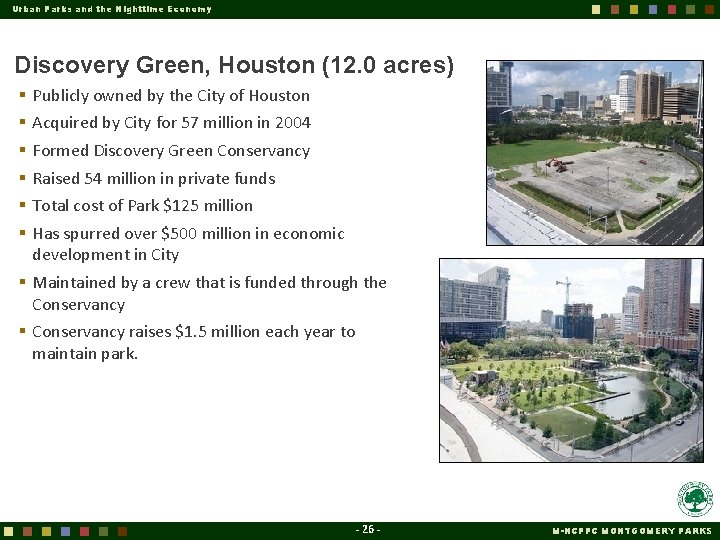Open the top photo of the empty lot
Viewport: 720px width, 540px height.
(x=595, y=153)
